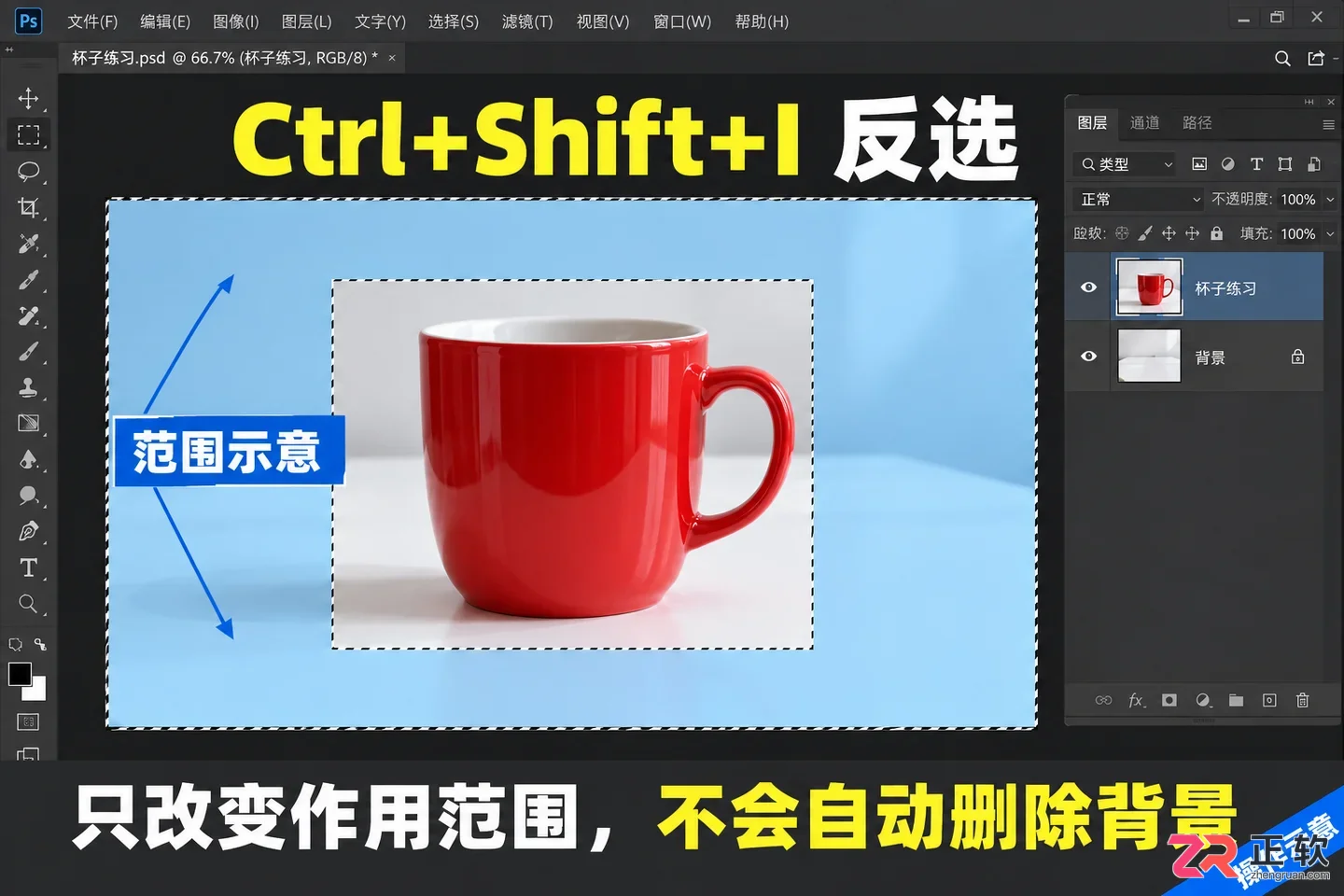Select the Gradient tool
This screenshot has height=896, width=1344.
[x=28, y=424]
